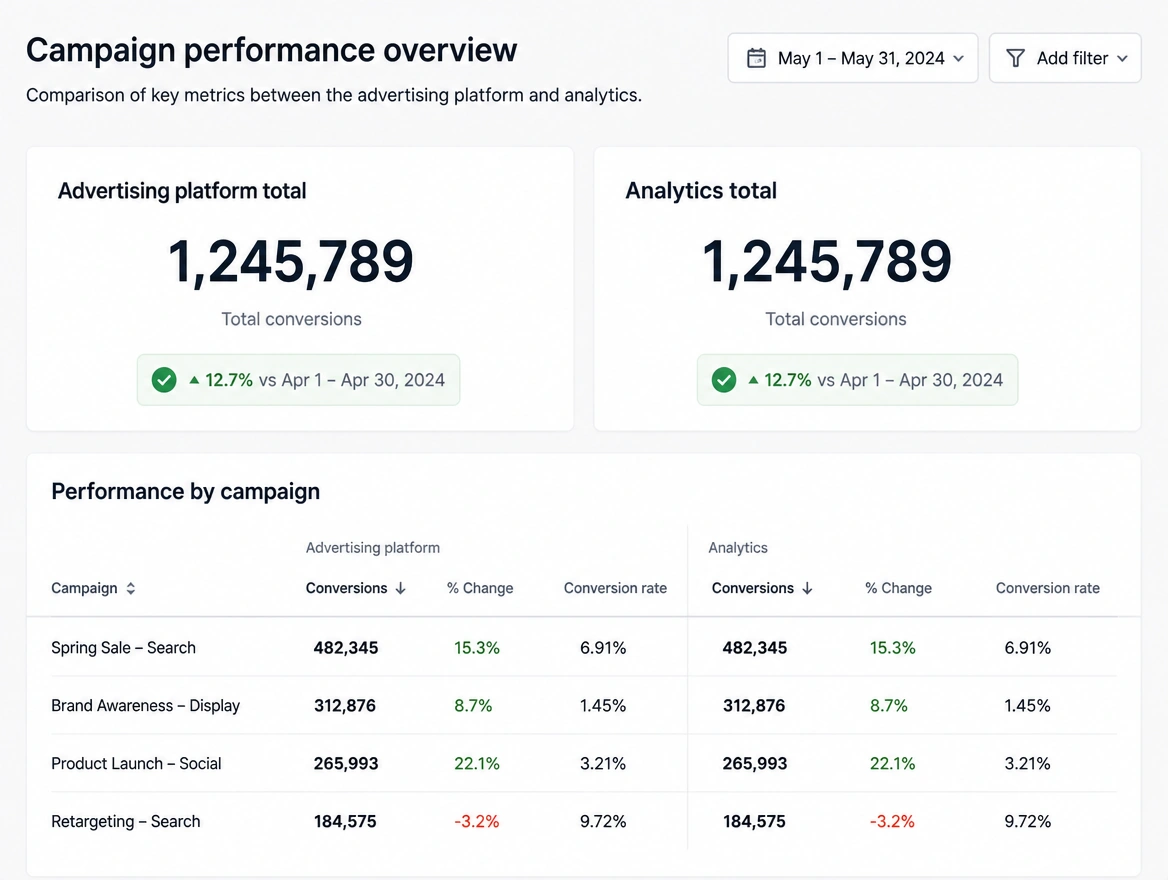Viewport: 1168px width, 880px height.
Task: Click 312,876 in Analytics Conversions column
Action: pos(754,706)
